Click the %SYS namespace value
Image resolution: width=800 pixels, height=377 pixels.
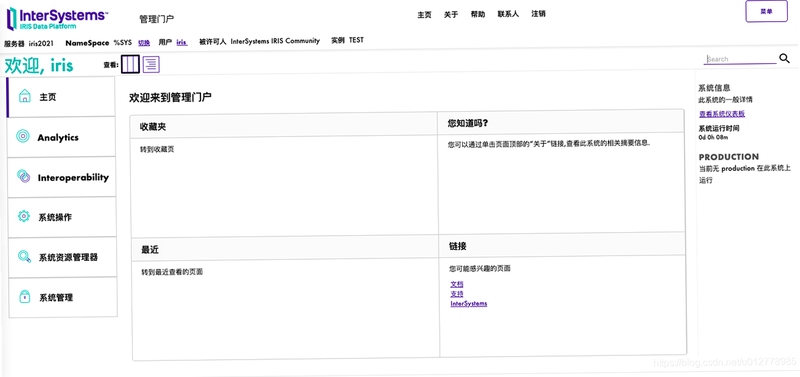(x=122, y=43)
